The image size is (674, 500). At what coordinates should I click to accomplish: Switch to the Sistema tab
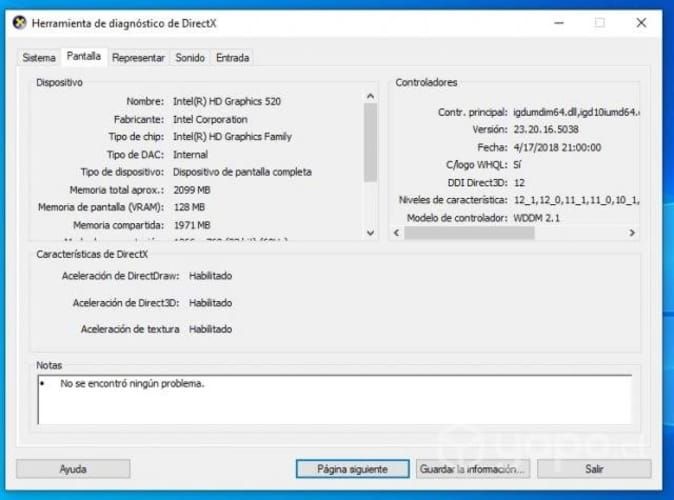click(x=39, y=58)
